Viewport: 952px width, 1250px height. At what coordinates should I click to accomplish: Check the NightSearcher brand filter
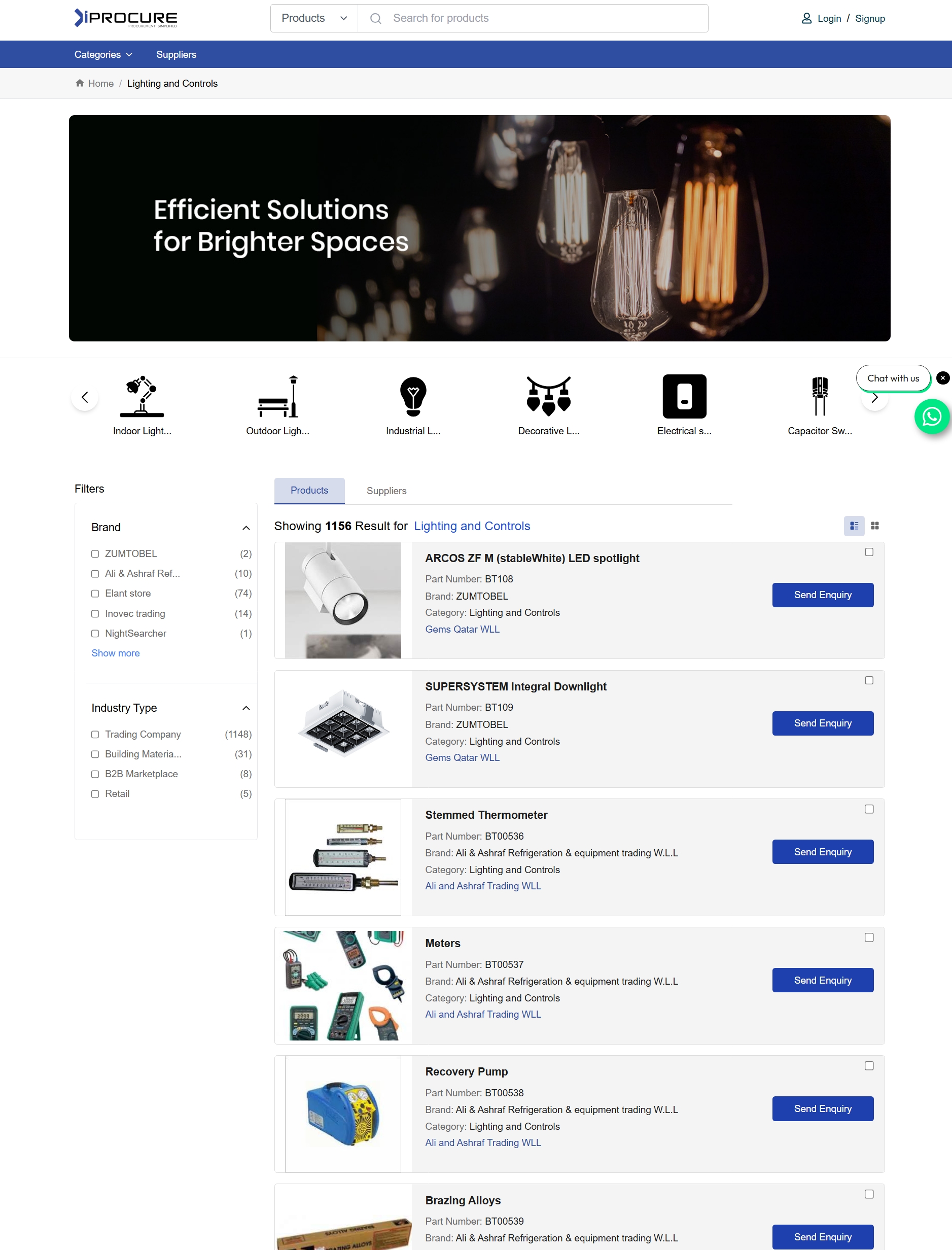(95, 634)
